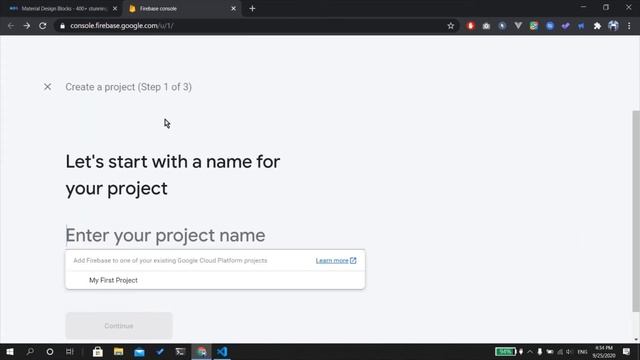Open the terminal app on taskbar
640x360 pixels.
point(180,351)
